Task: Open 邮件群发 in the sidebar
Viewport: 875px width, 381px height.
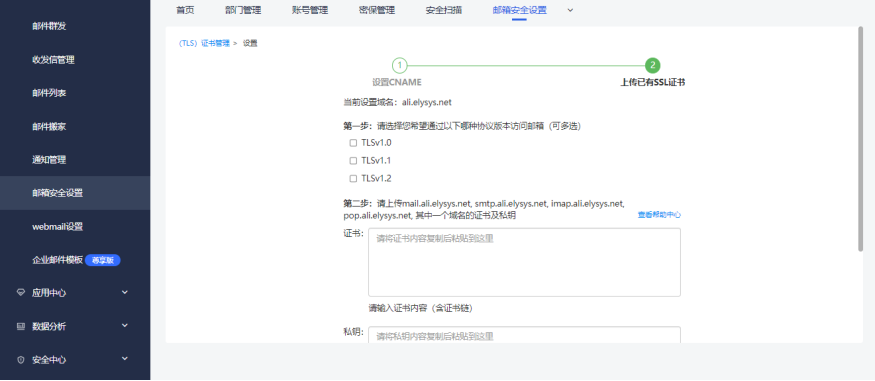Action: [x=49, y=26]
